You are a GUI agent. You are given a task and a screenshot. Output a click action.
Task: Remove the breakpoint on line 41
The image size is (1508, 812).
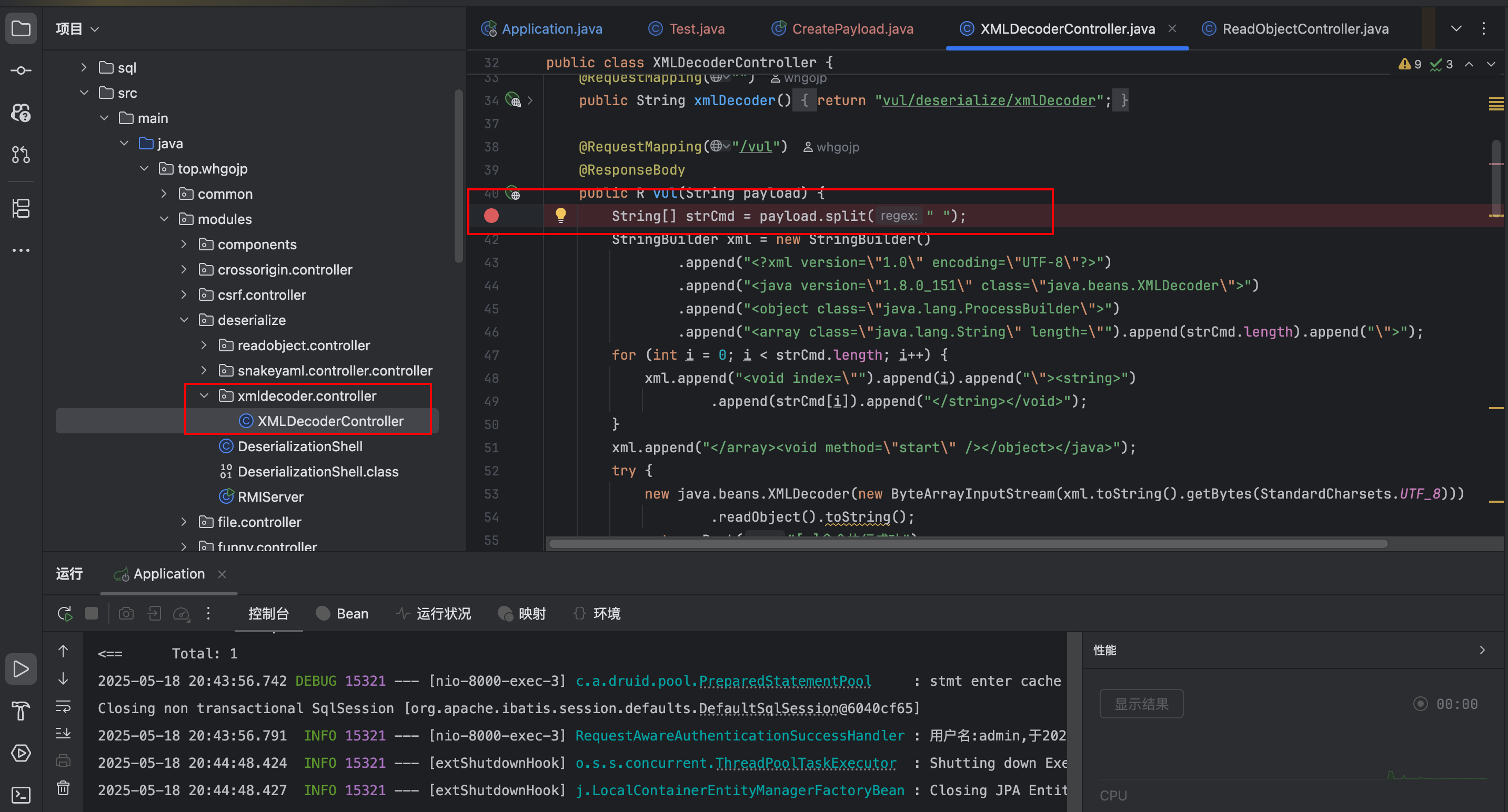pyautogui.click(x=491, y=216)
